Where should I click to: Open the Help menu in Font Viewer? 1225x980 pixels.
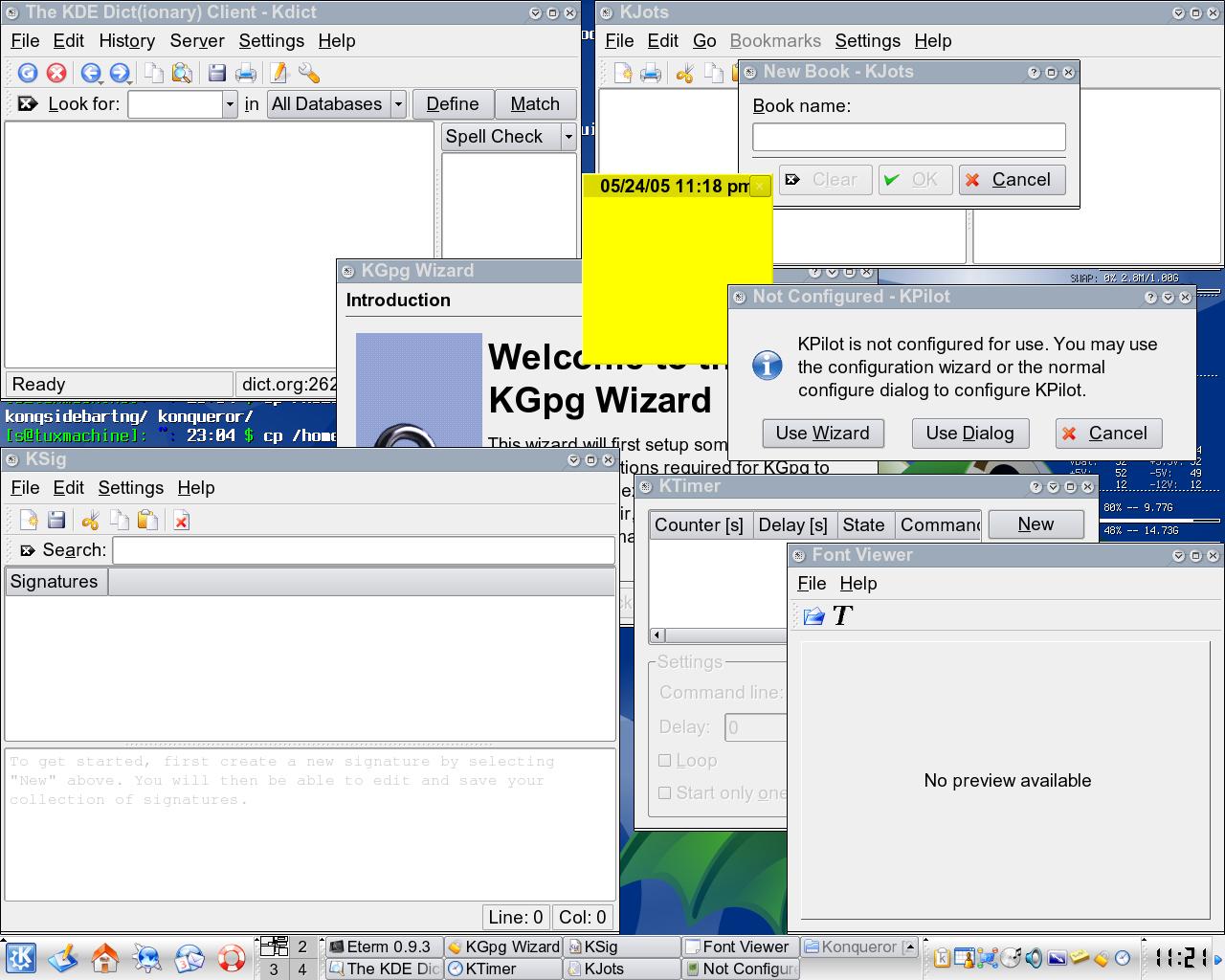tap(857, 584)
